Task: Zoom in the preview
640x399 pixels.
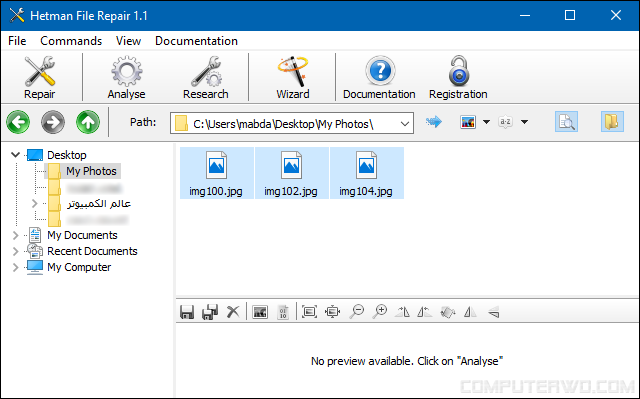Action: click(380, 312)
